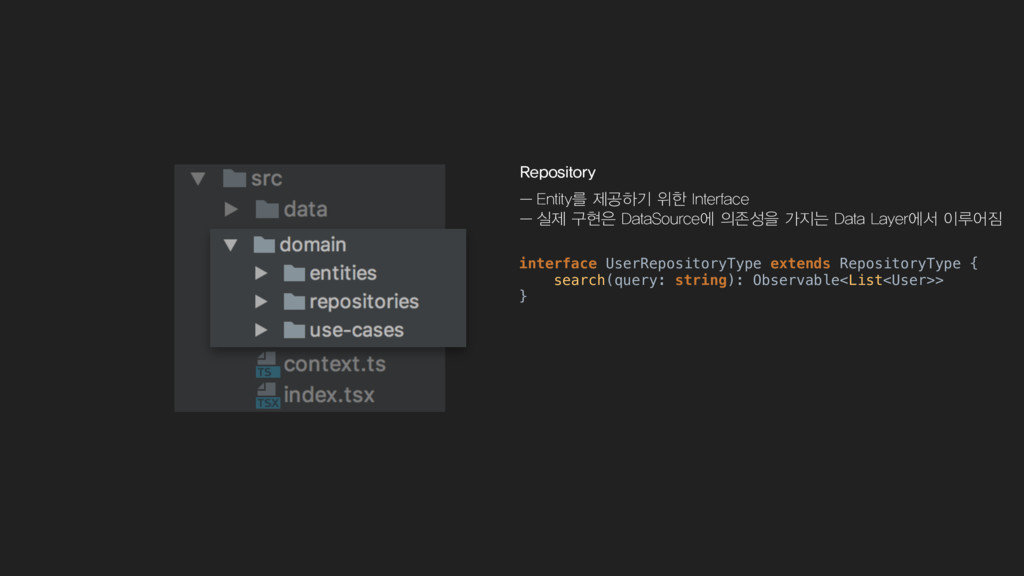Image resolution: width=1024 pixels, height=576 pixels.
Task: Select the entities folder label
Action: [x=343, y=273]
